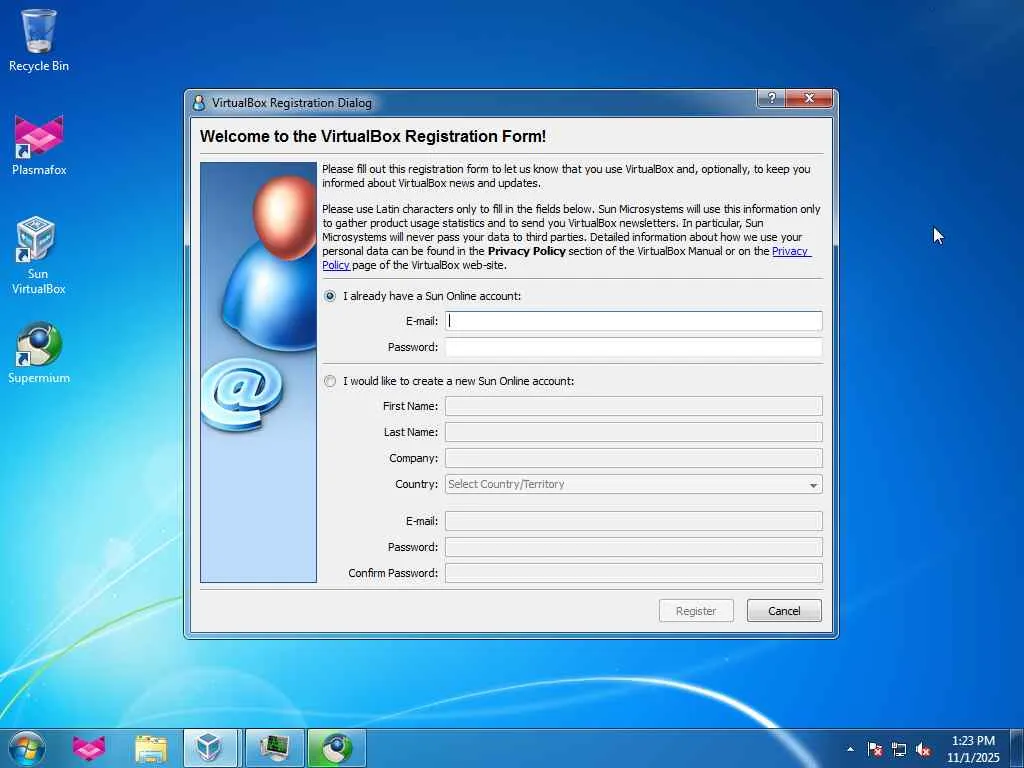Click the new account E-mail field
Image resolution: width=1024 pixels, height=768 pixels.
(633, 520)
